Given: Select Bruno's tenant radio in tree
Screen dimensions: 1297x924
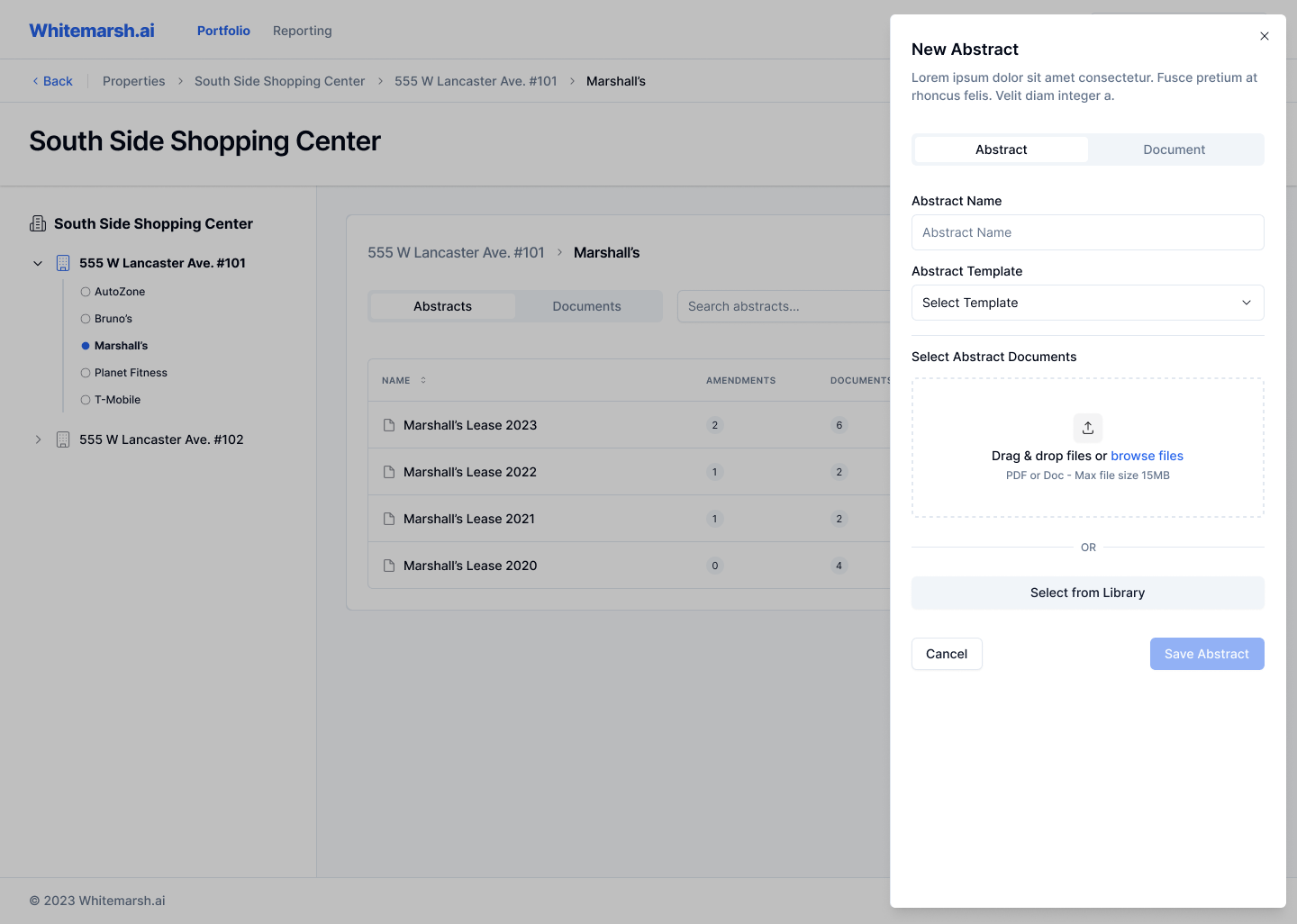Looking at the screenshot, I should coord(86,319).
